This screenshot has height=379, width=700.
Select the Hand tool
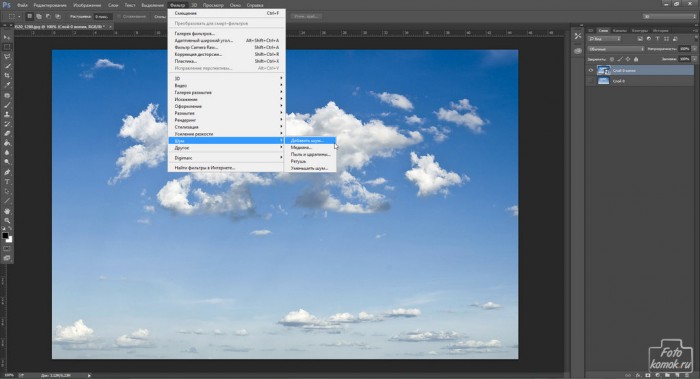coord(7,211)
